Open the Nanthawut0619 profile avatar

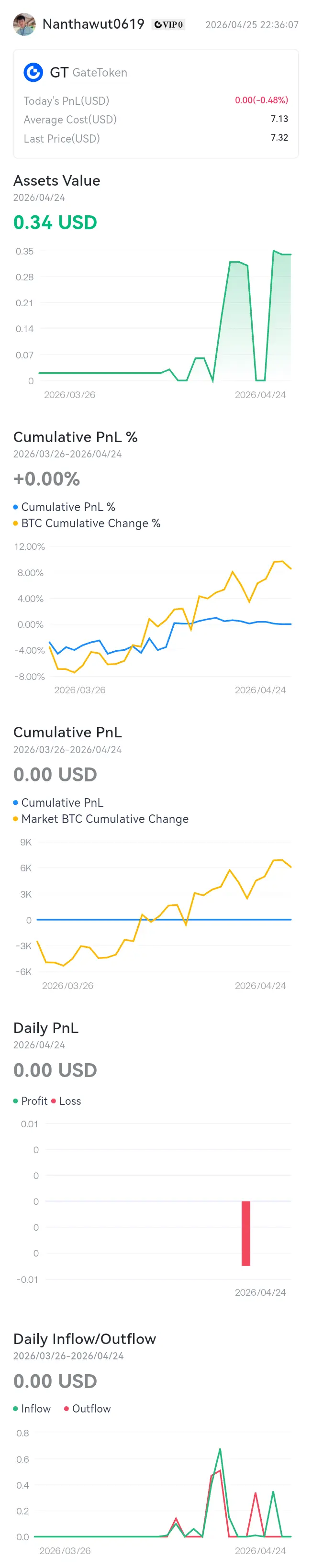pos(24,24)
